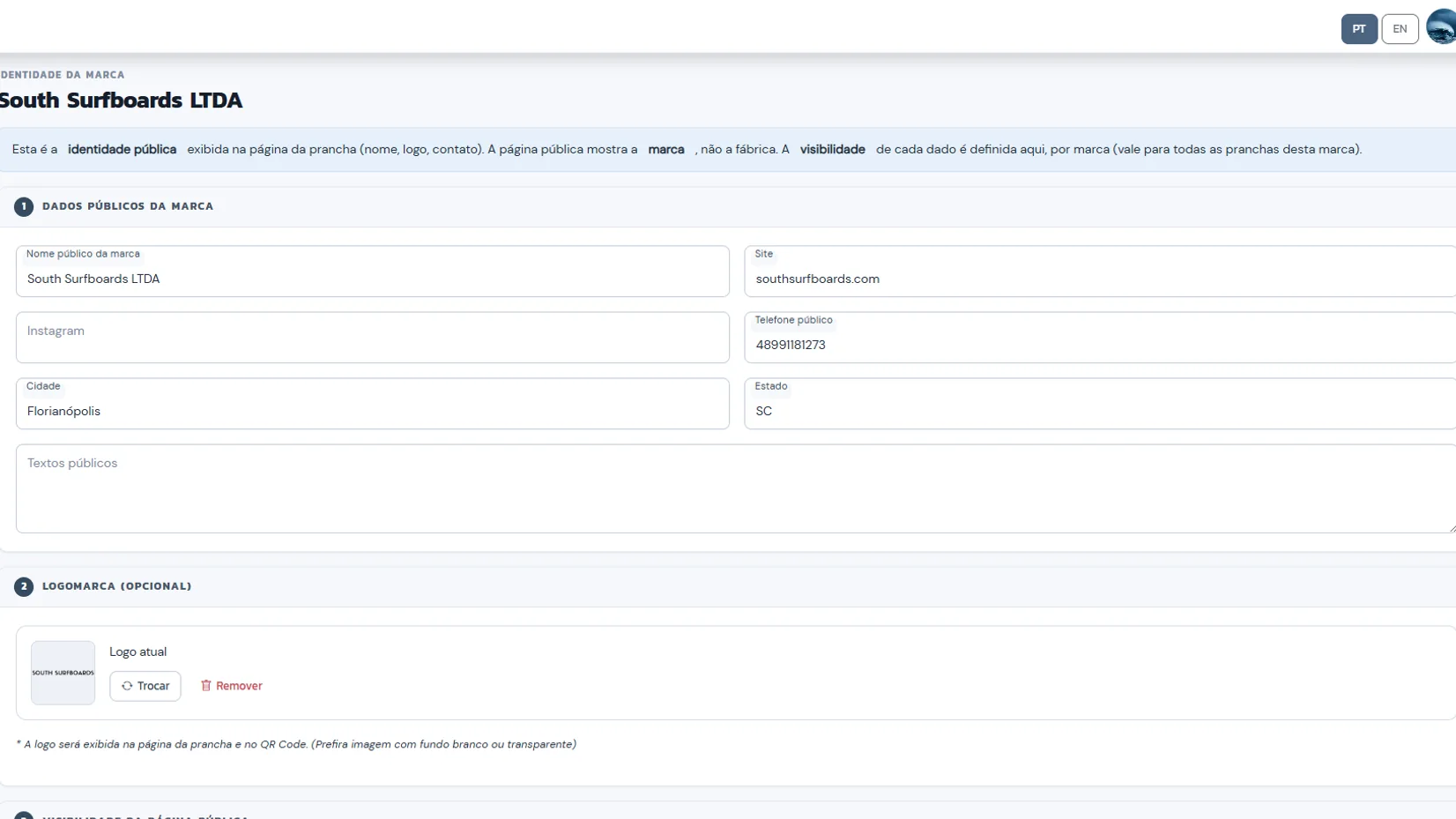
Task: Open the user avatar menu
Action: click(x=1442, y=26)
